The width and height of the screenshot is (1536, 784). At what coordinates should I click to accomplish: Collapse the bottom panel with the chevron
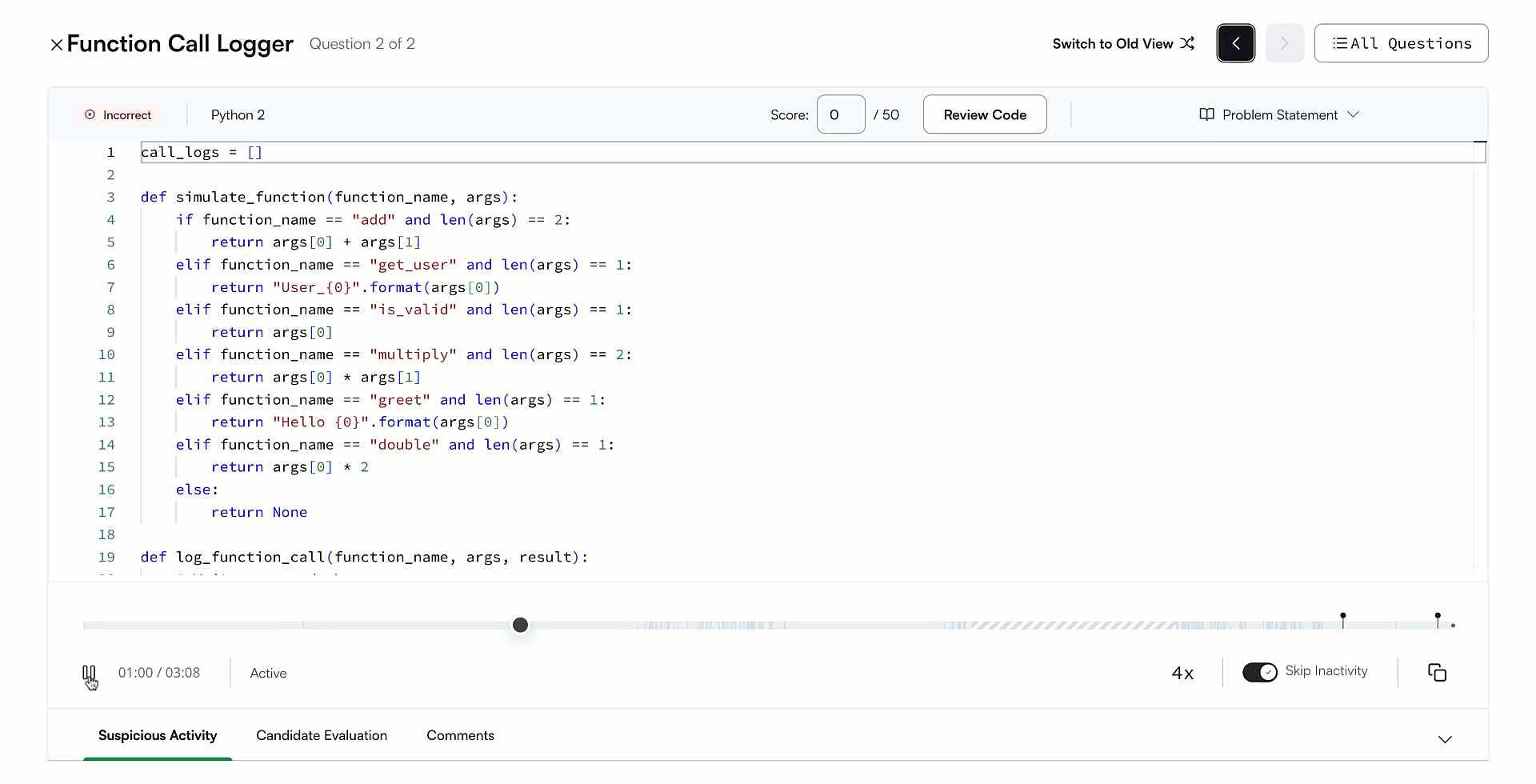click(x=1445, y=739)
